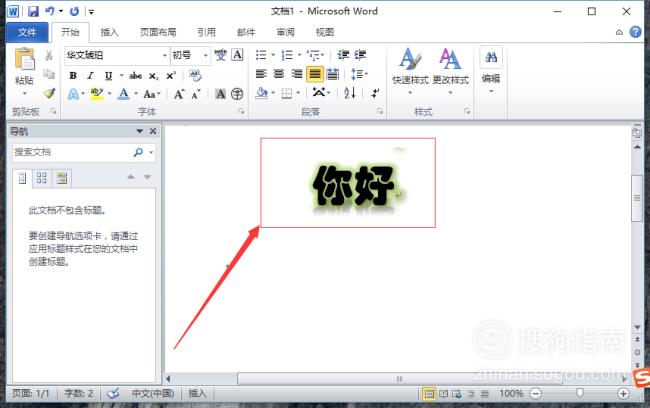Image resolution: width=650 pixels, height=408 pixels.
Task: Open the font name dropdown arrow
Action: [165, 55]
